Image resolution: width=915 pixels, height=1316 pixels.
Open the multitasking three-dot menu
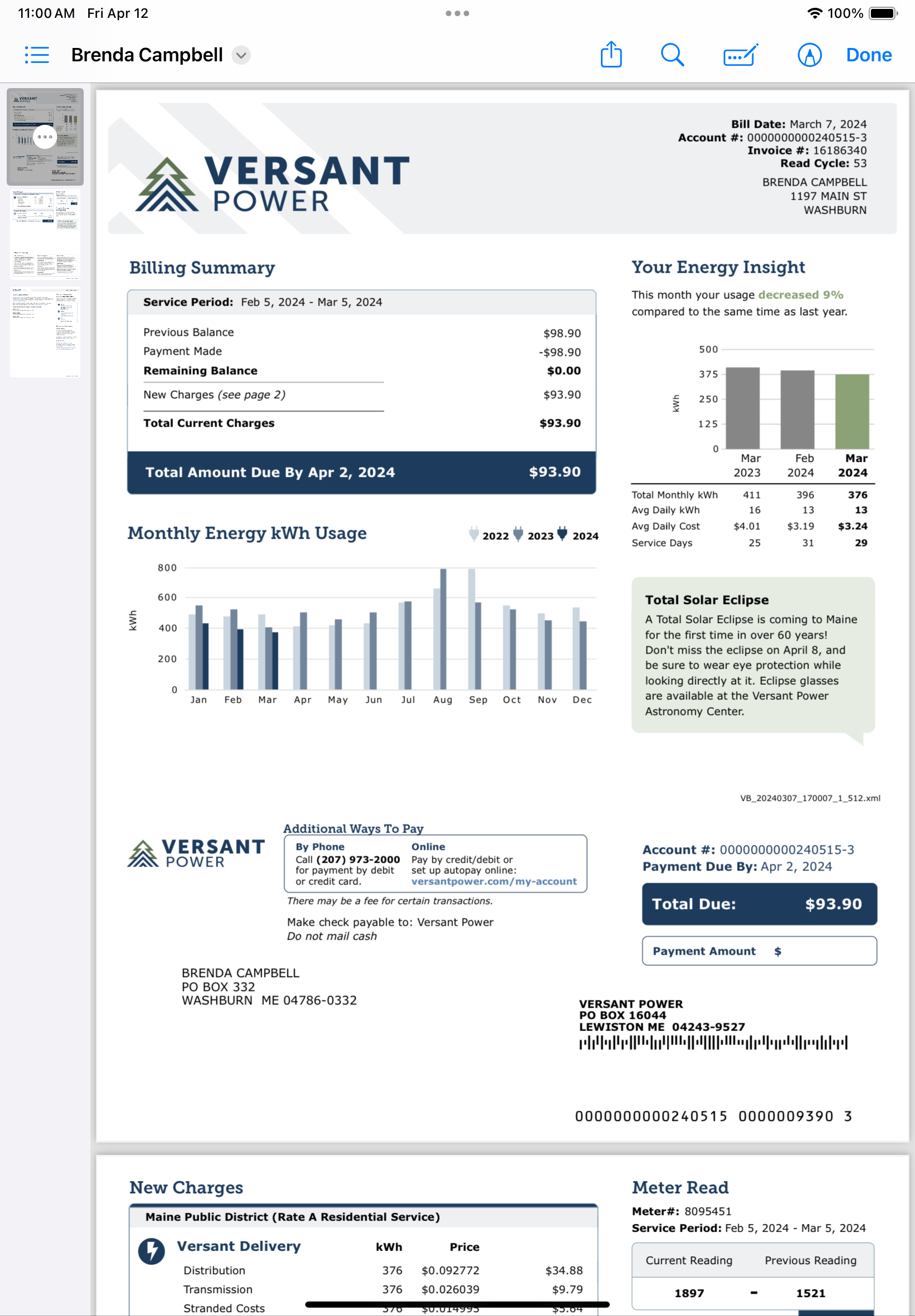457,13
